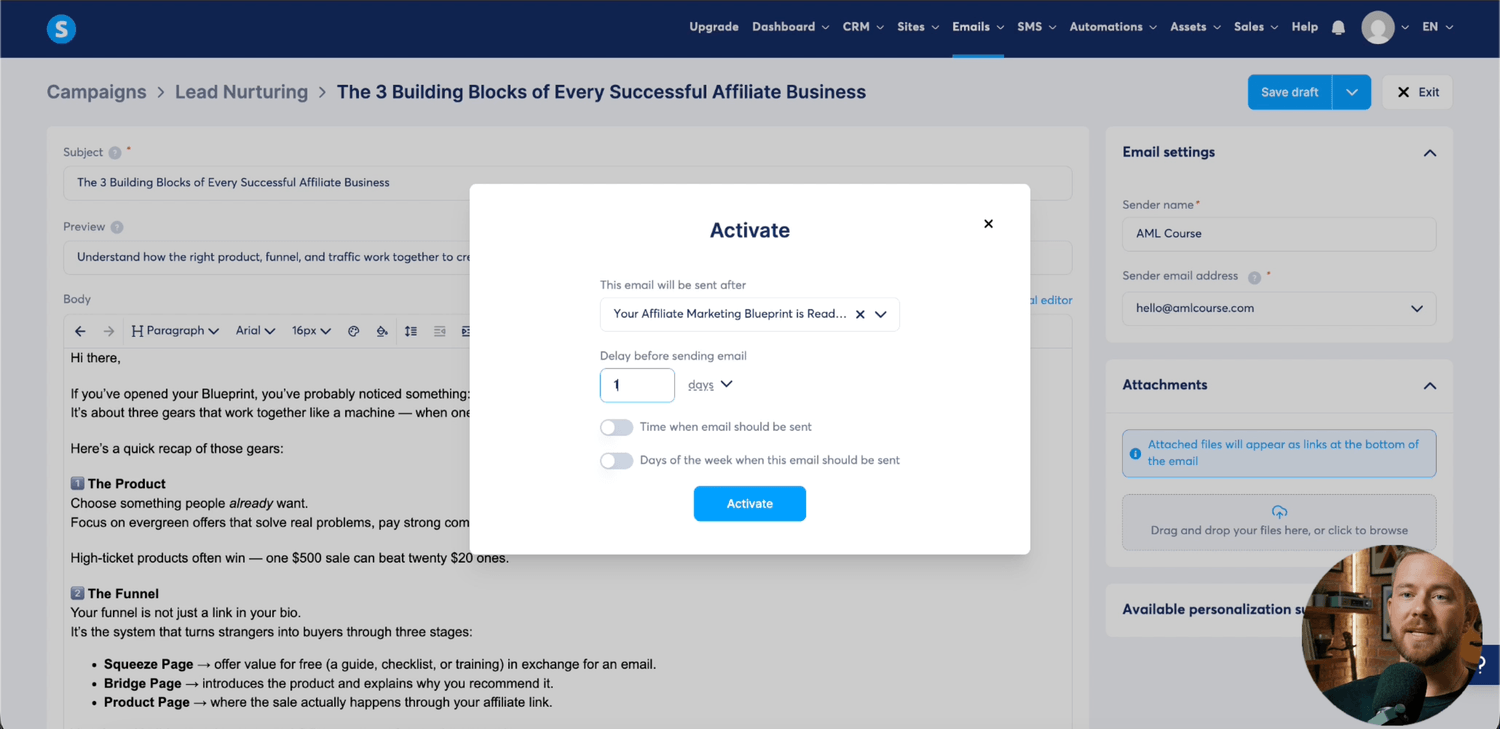1500x729 pixels.
Task: Toggle days of the week sending option
Action: [x=616, y=461]
